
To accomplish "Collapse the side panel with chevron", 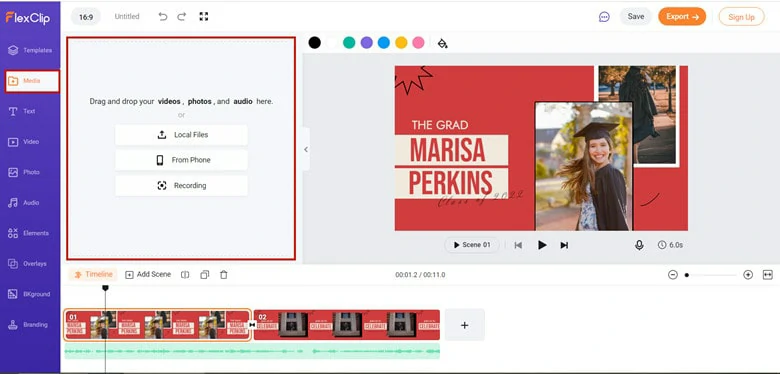I will [305, 149].
